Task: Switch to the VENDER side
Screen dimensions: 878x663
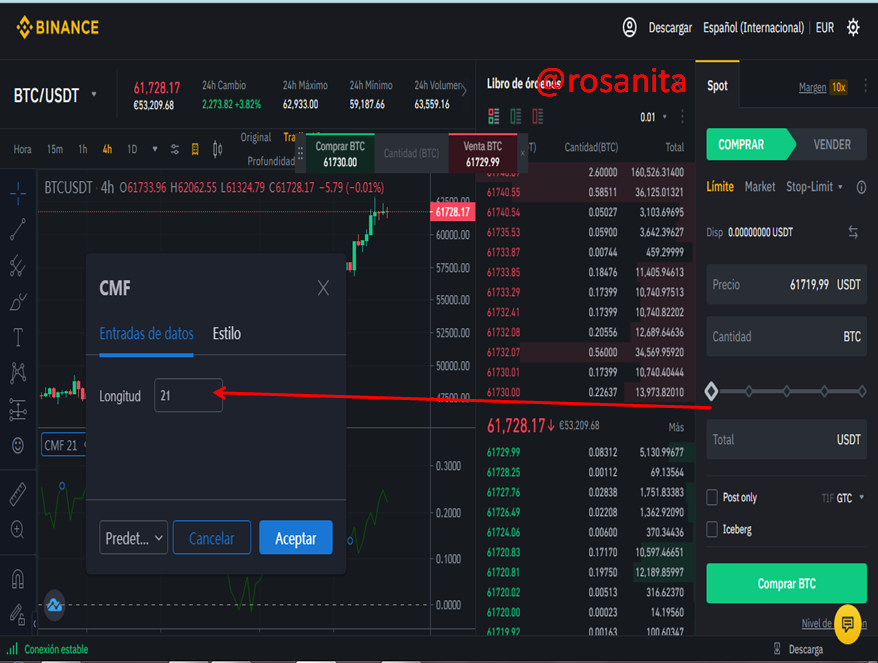Action: point(832,144)
